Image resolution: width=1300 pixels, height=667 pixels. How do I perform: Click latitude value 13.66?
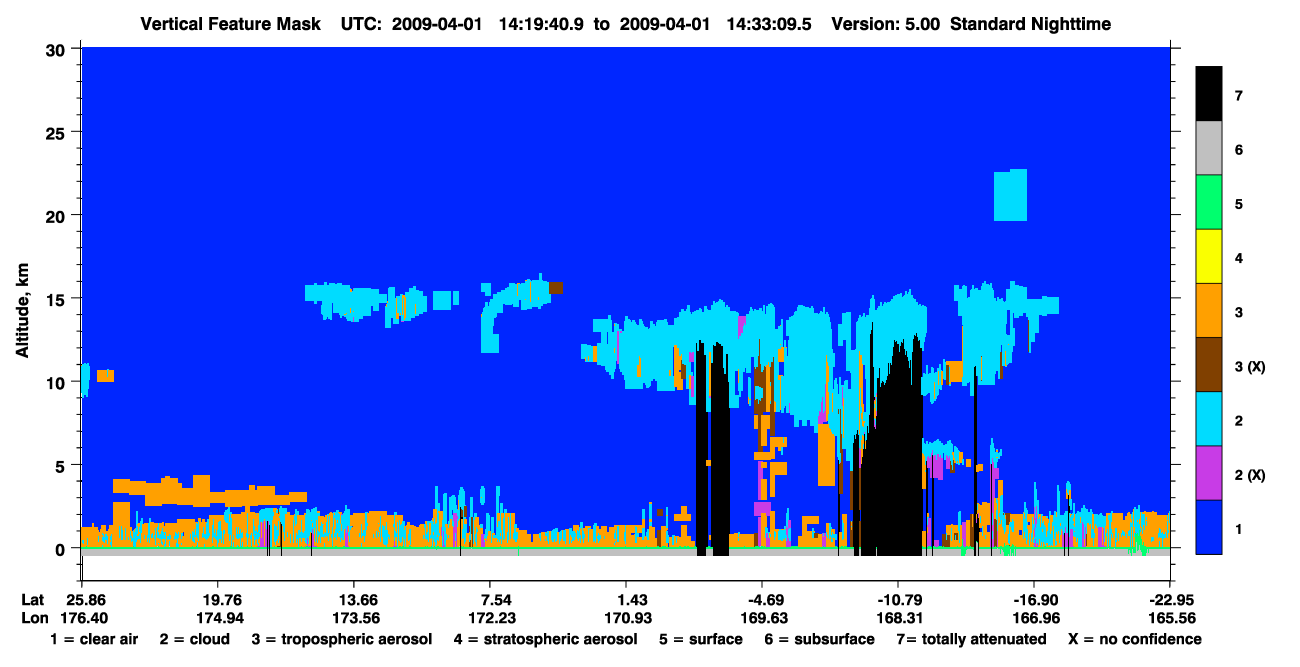tap(354, 600)
